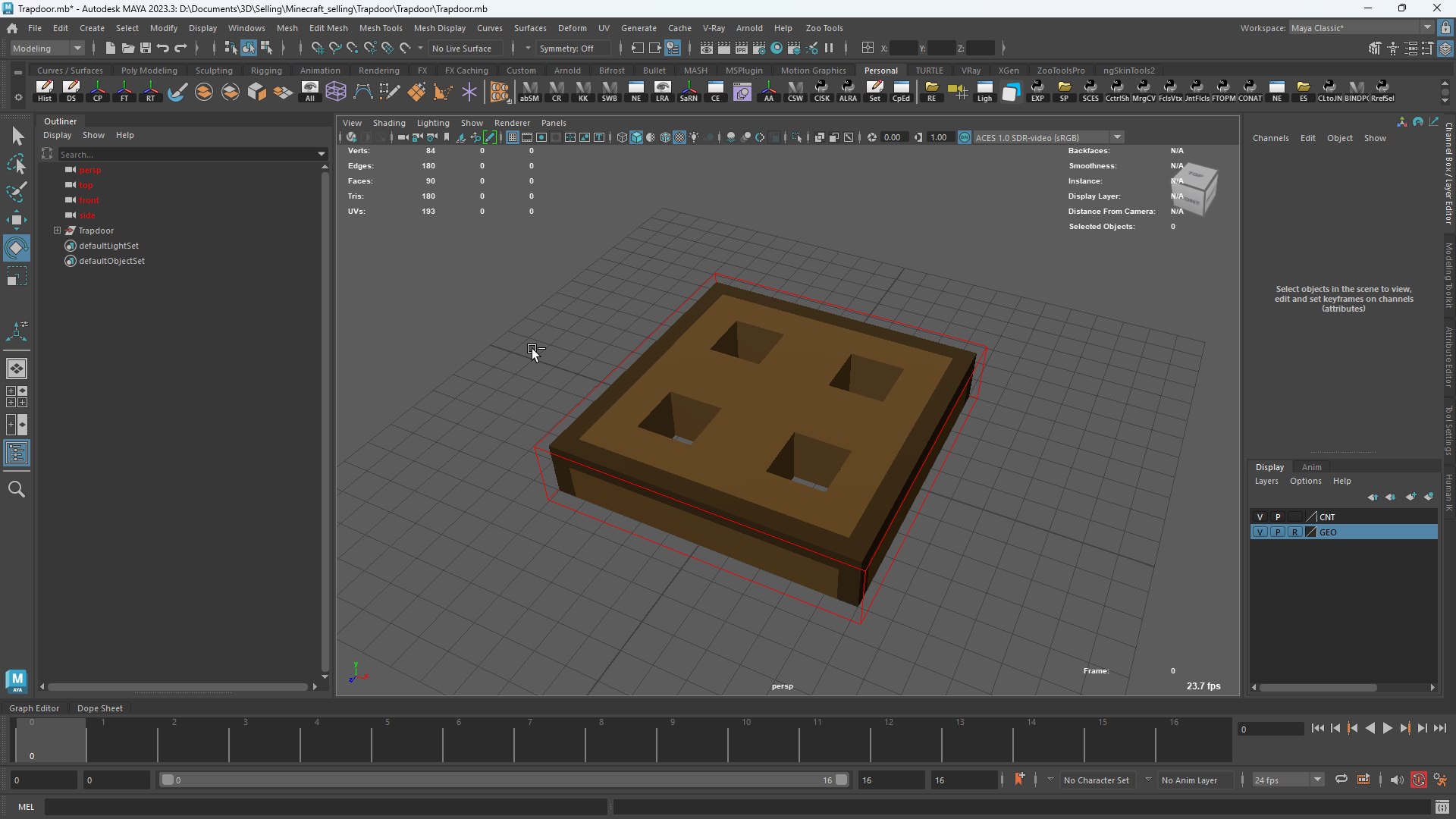Expand the Trapdoor node in Outliner
The image size is (1456, 819).
pyautogui.click(x=57, y=231)
